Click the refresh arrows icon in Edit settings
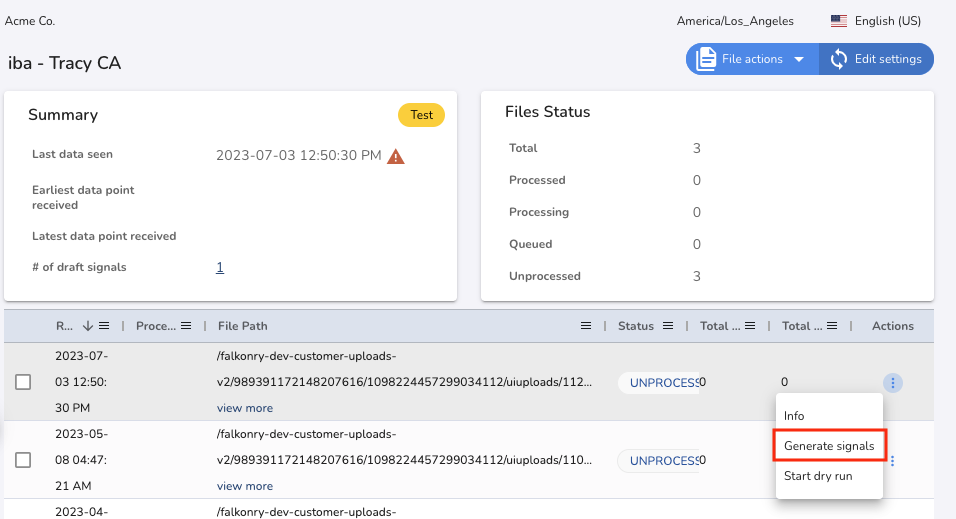Image resolution: width=956 pixels, height=519 pixels. tap(838, 59)
